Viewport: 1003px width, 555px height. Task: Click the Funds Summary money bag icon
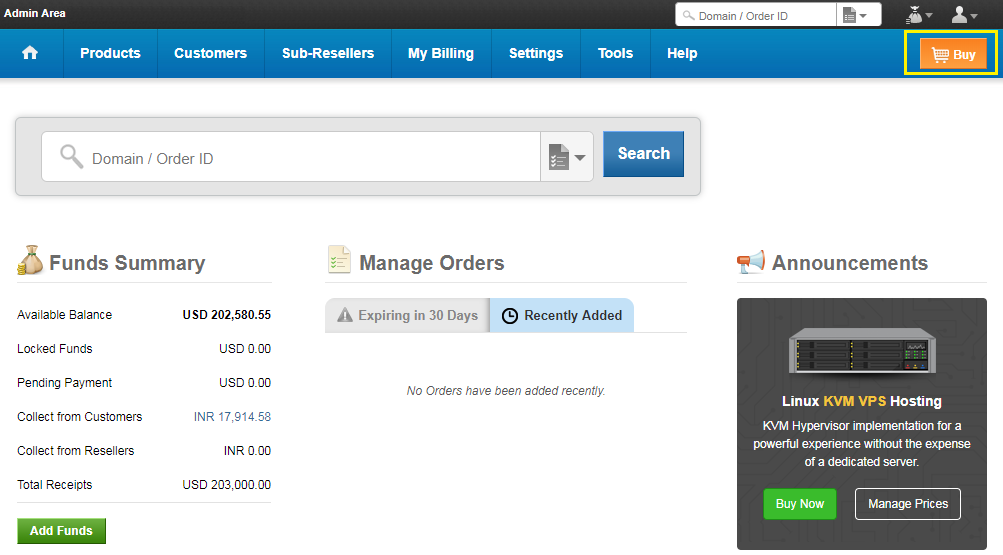tap(30, 260)
